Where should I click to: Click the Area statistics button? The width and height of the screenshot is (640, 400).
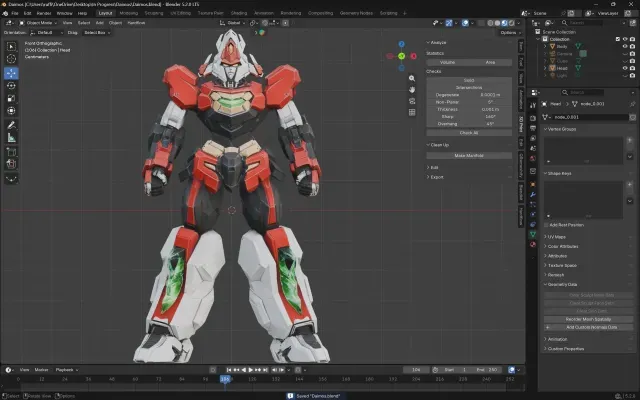click(x=490, y=62)
